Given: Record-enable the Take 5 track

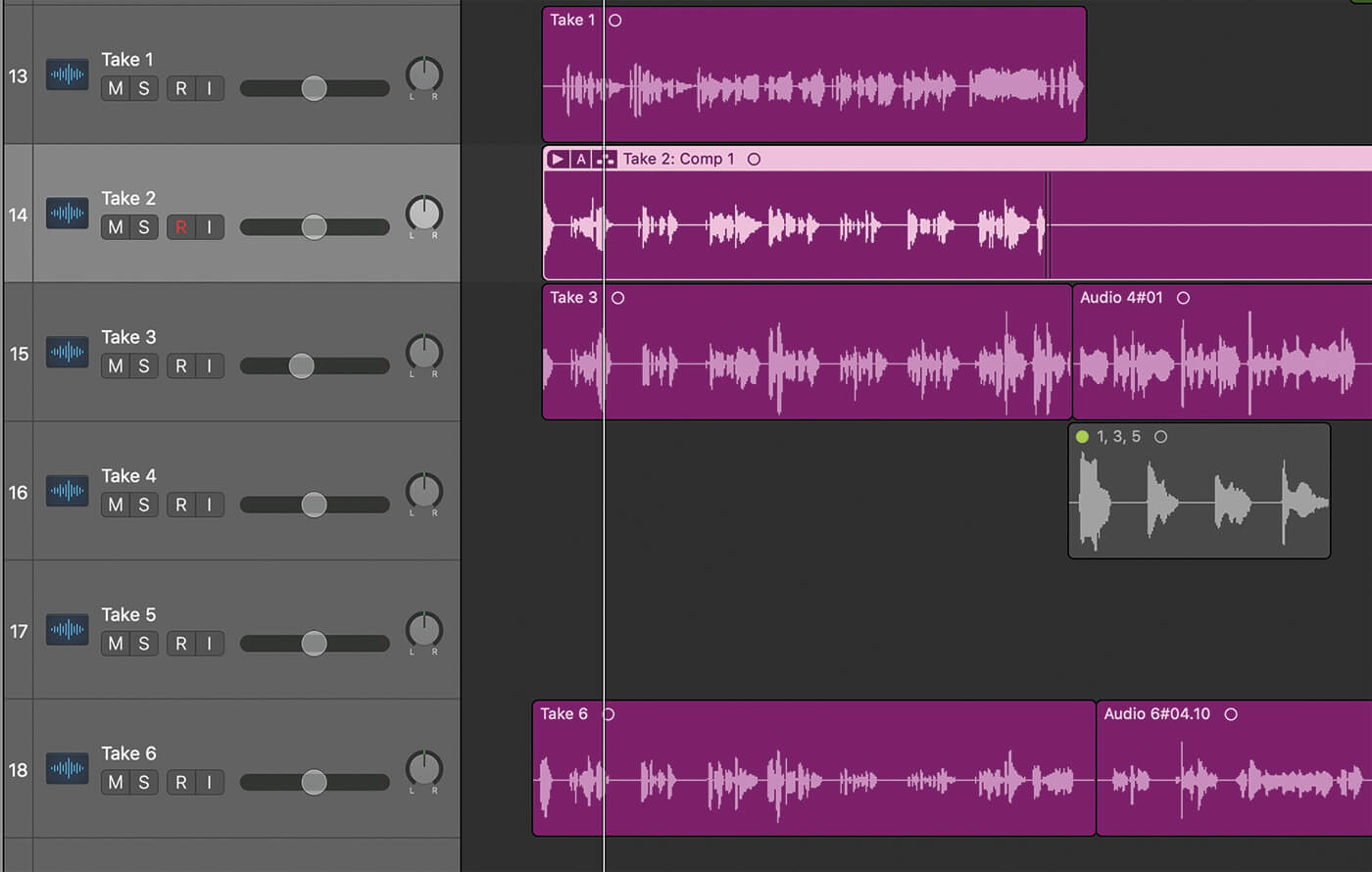Looking at the screenshot, I should point(180,644).
